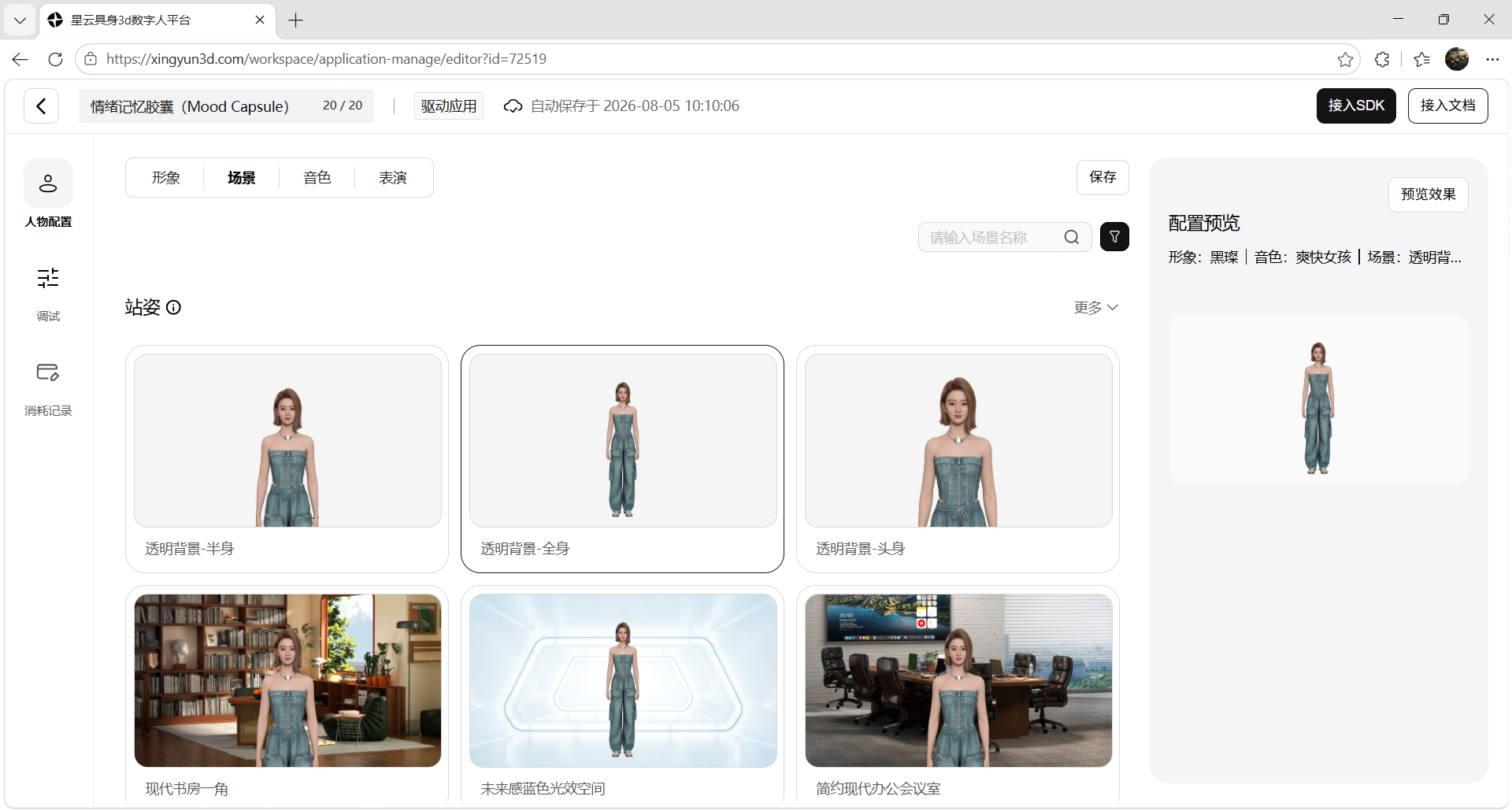Switch to the 音色 tab
The width and height of the screenshot is (1512, 811).
coord(317,178)
